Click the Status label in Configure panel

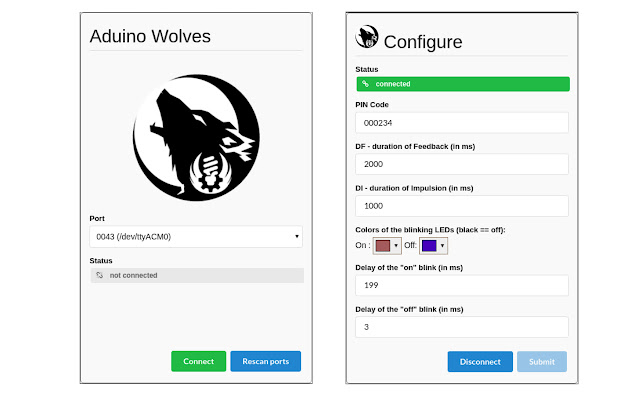[x=367, y=69]
